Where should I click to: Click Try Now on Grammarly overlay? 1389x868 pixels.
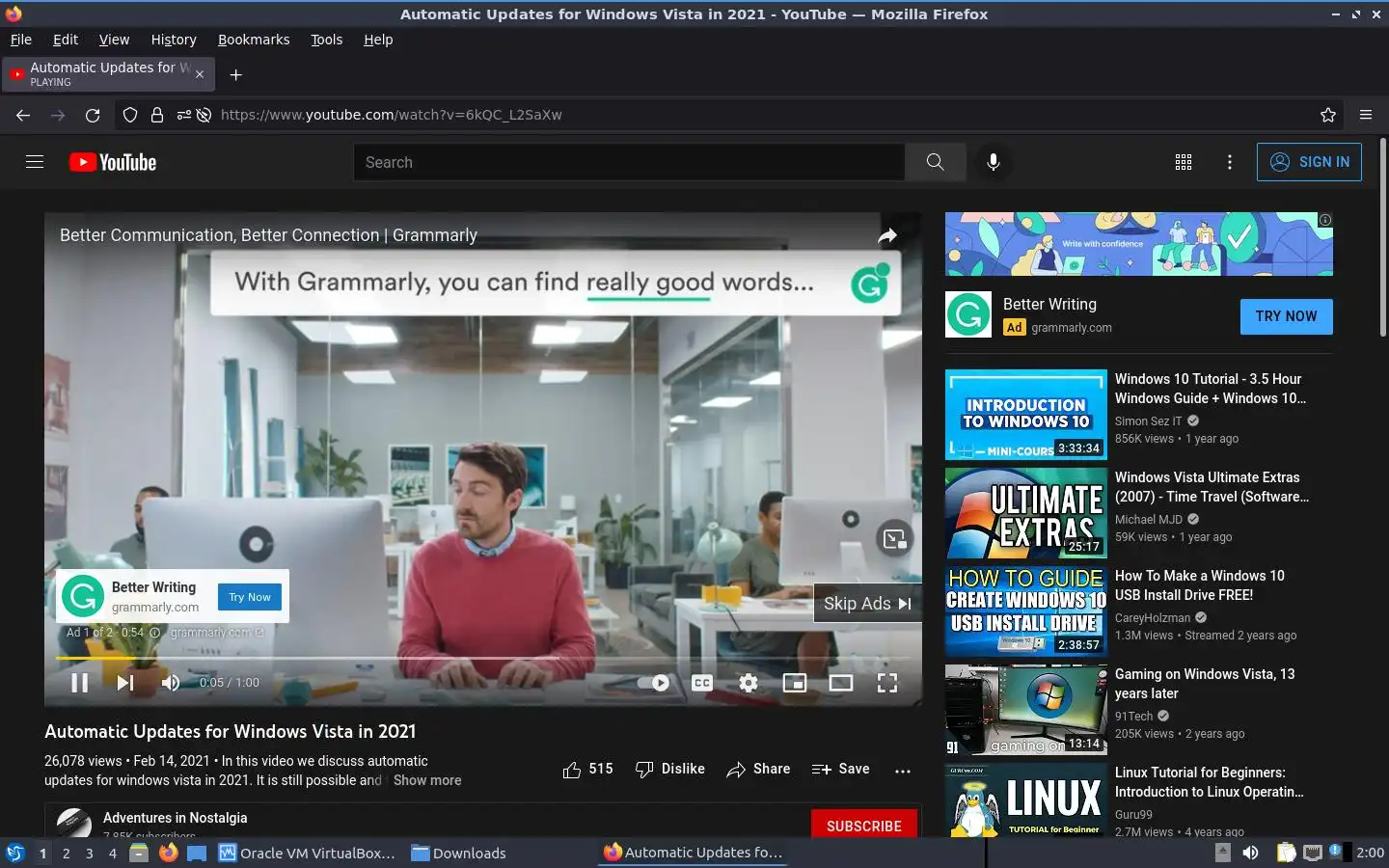250,597
